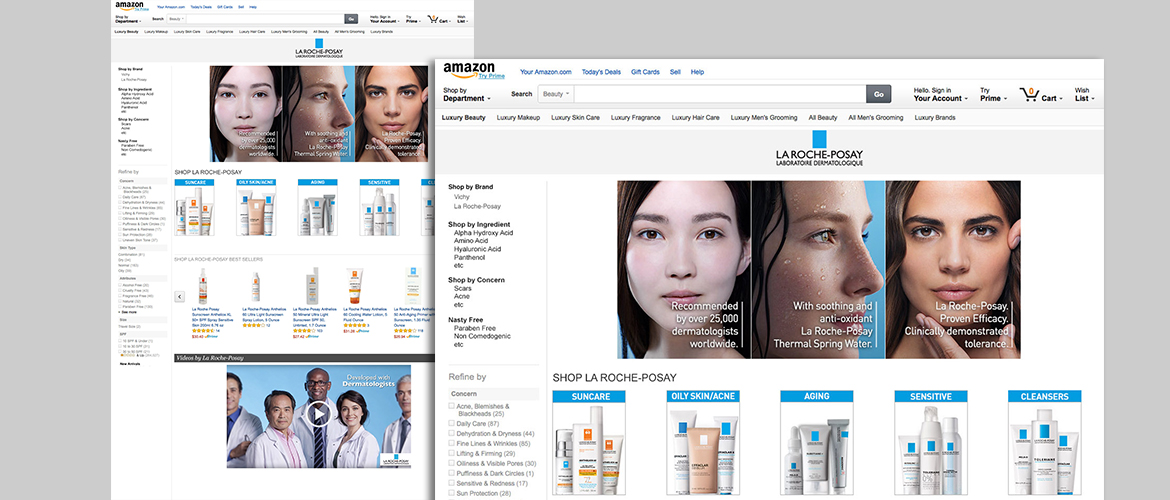Click the Amazon logo in the small background page
1170x500 pixels.
[129, 5]
